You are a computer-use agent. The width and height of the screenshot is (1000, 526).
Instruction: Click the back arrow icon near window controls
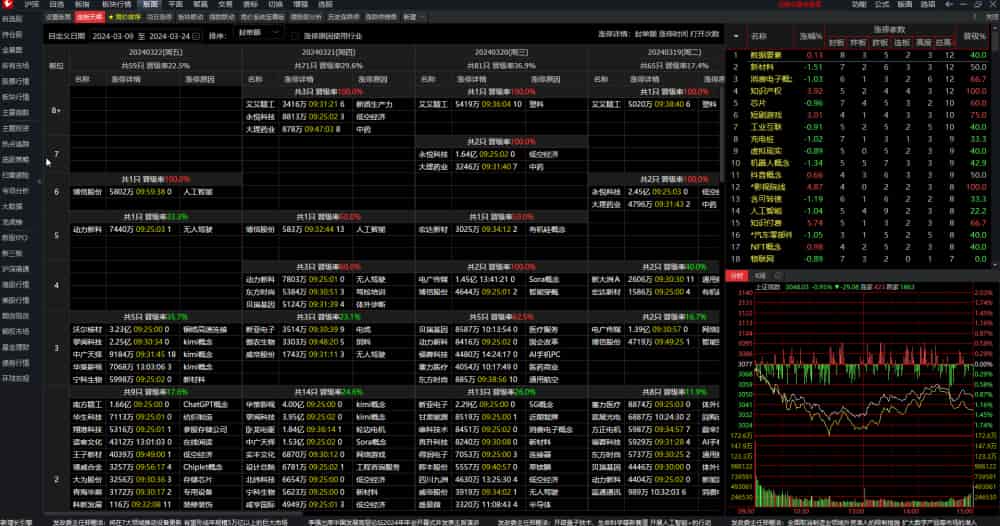tap(949, 4)
